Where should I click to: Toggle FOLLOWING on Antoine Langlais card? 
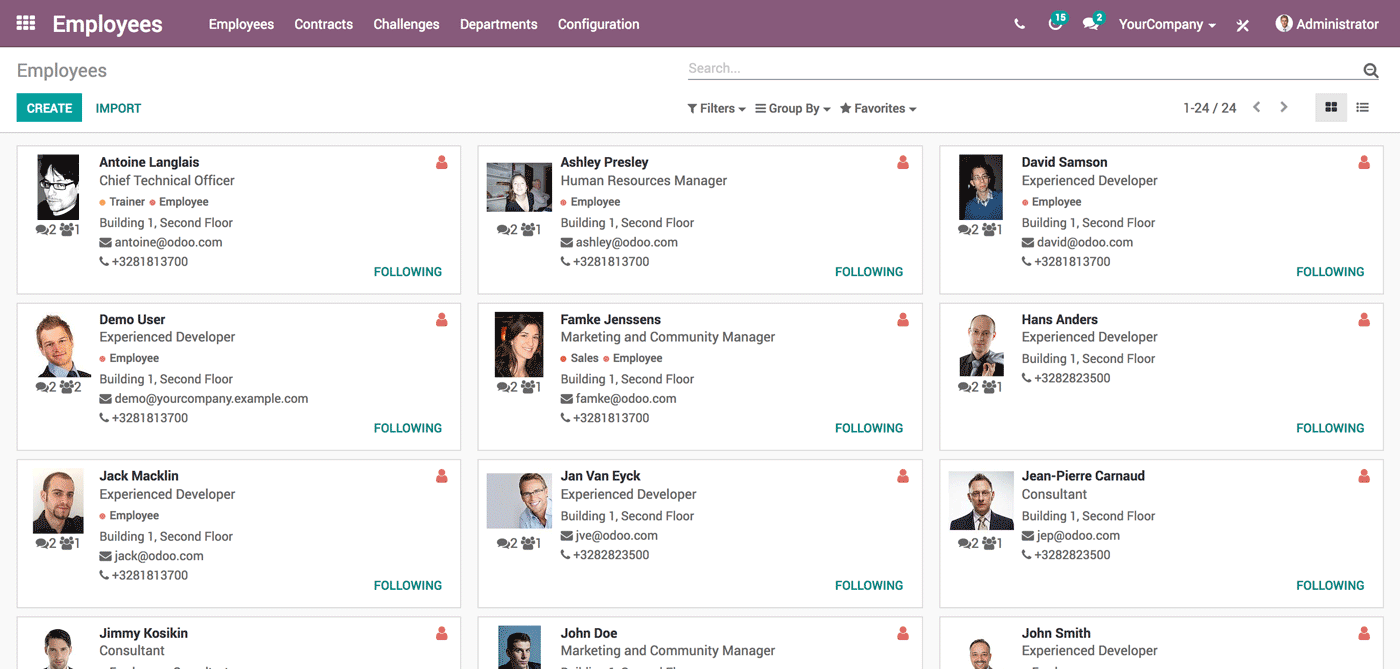click(x=407, y=272)
